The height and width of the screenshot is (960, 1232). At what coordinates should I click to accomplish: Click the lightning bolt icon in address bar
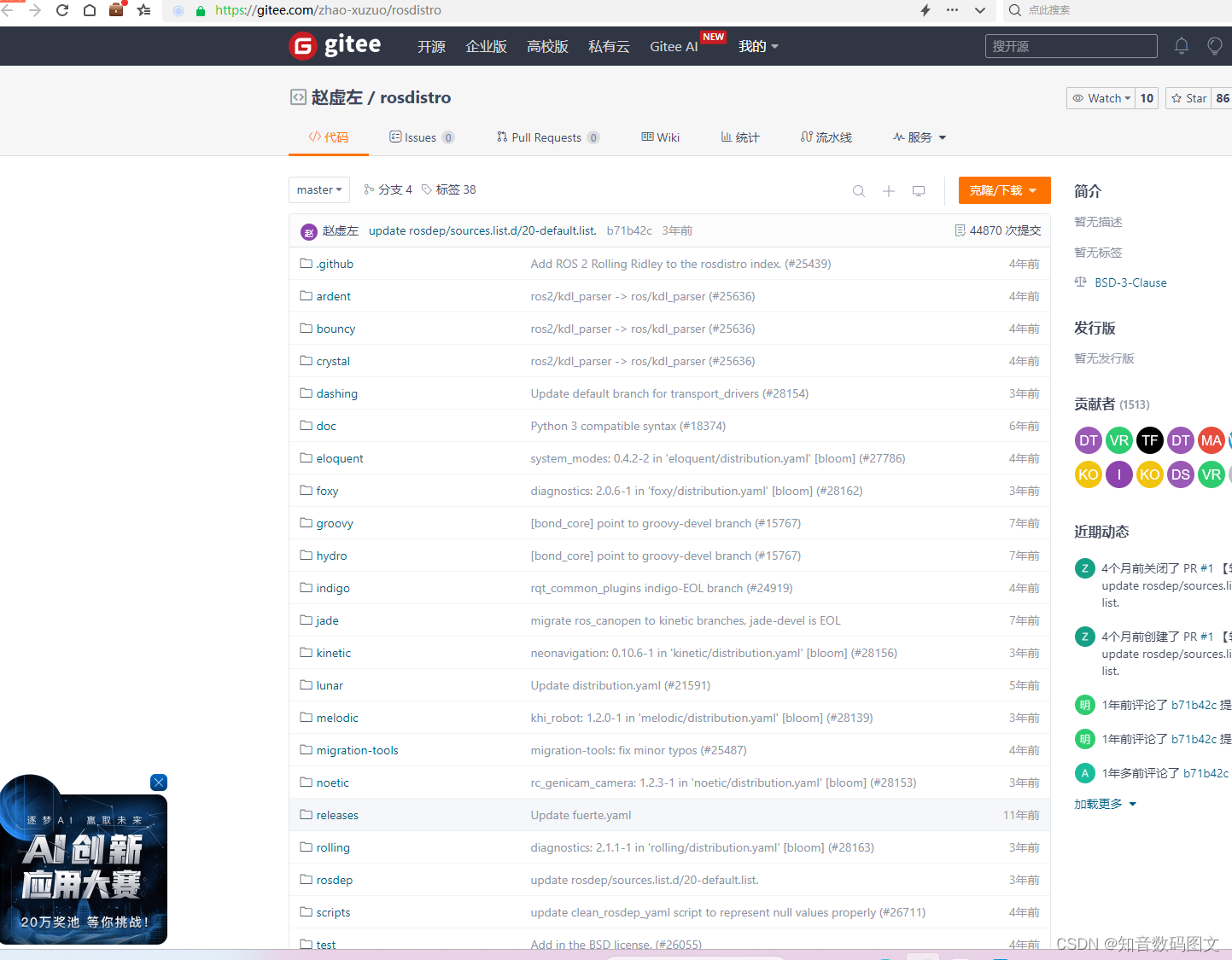925,10
